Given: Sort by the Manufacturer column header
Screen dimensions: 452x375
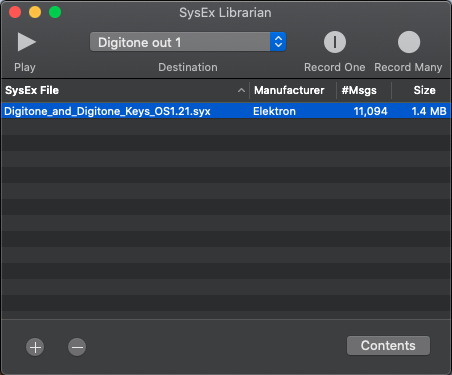Looking at the screenshot, I should point(293,90).
